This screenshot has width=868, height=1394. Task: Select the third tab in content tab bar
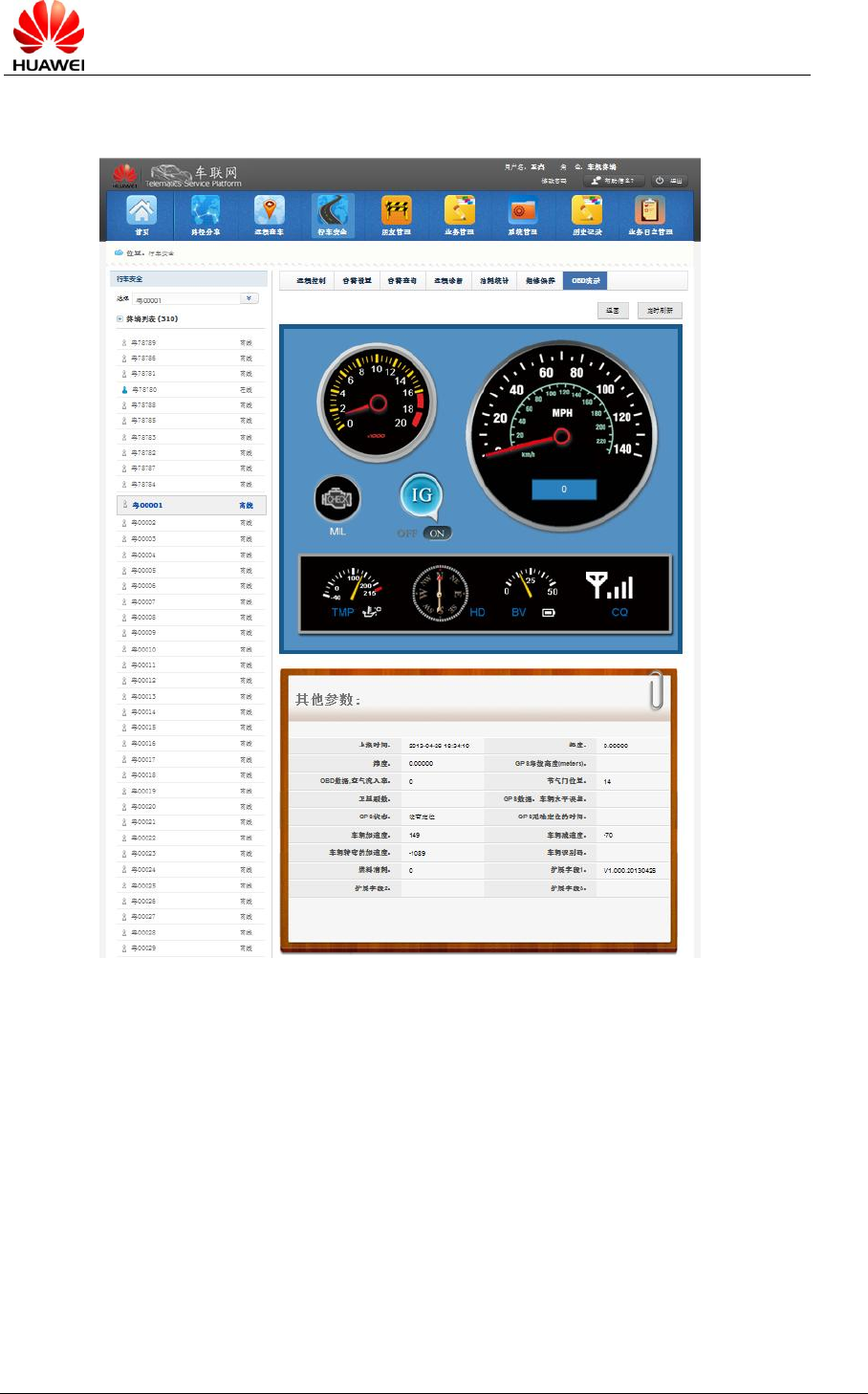coord(402,281)
